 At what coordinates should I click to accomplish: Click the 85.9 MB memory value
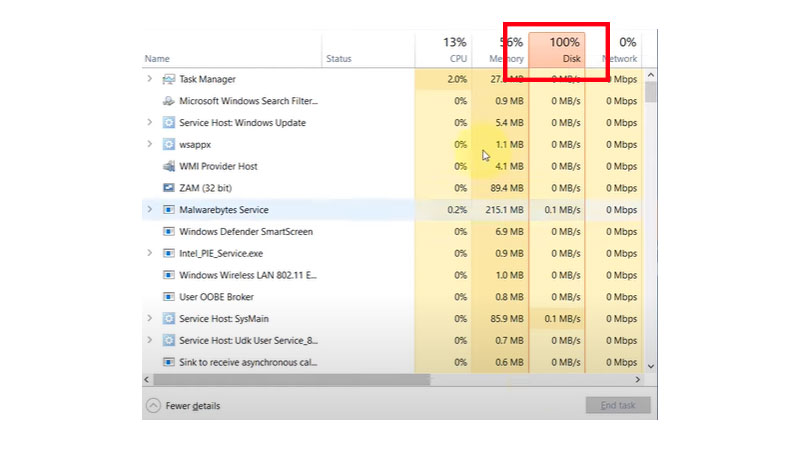tap(507, 319)
